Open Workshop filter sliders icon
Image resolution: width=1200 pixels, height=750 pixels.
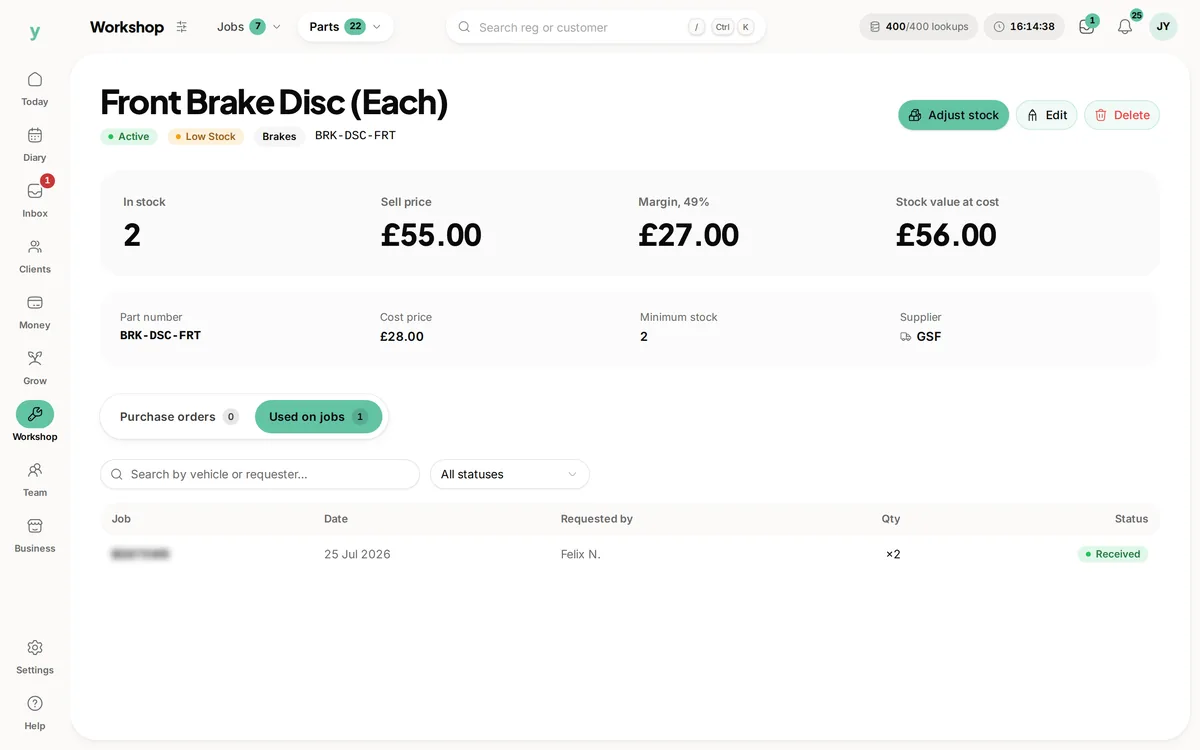tap(181, 27)
